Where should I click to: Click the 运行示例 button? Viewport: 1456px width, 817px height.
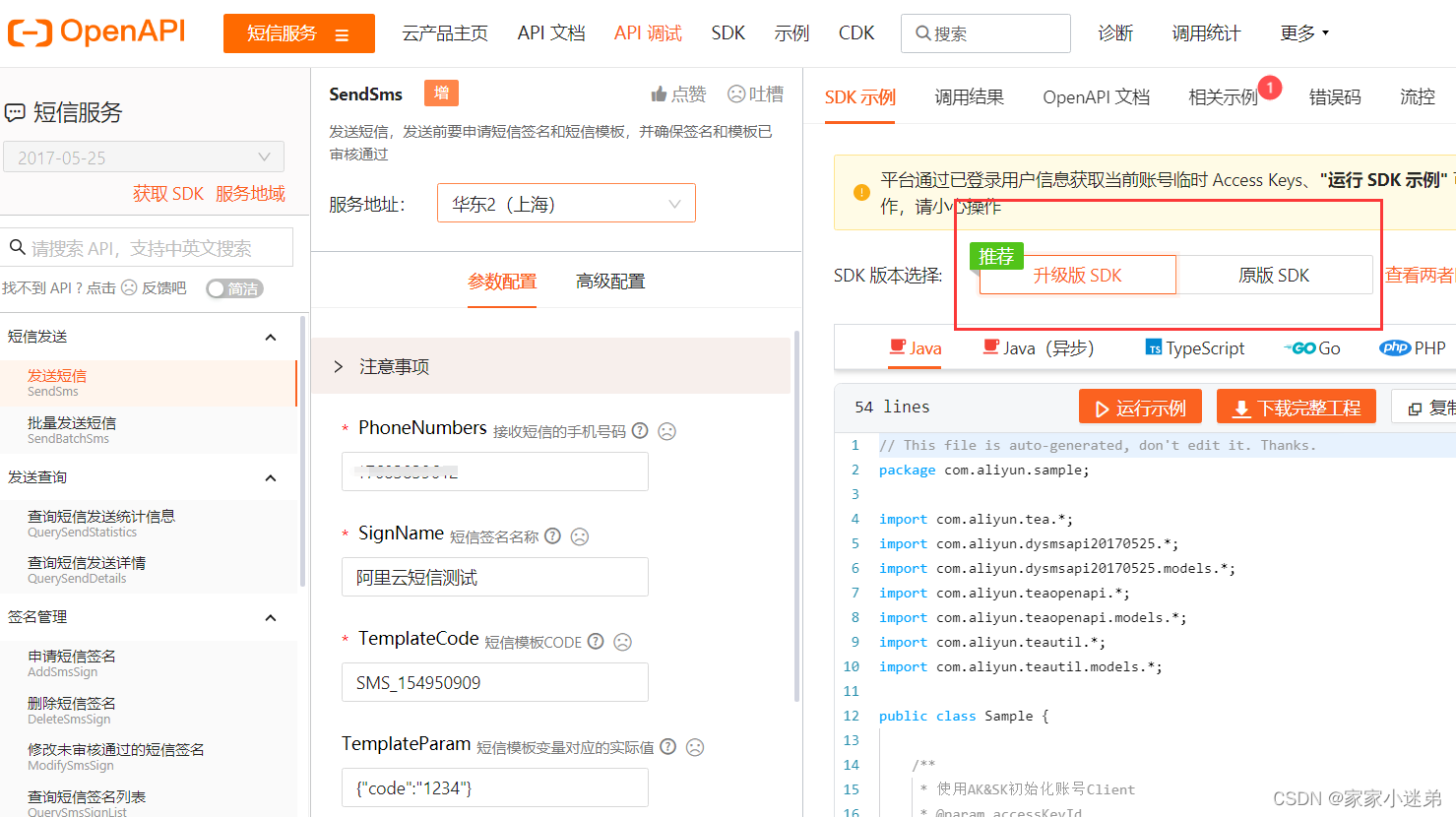tap(1140, 407)
